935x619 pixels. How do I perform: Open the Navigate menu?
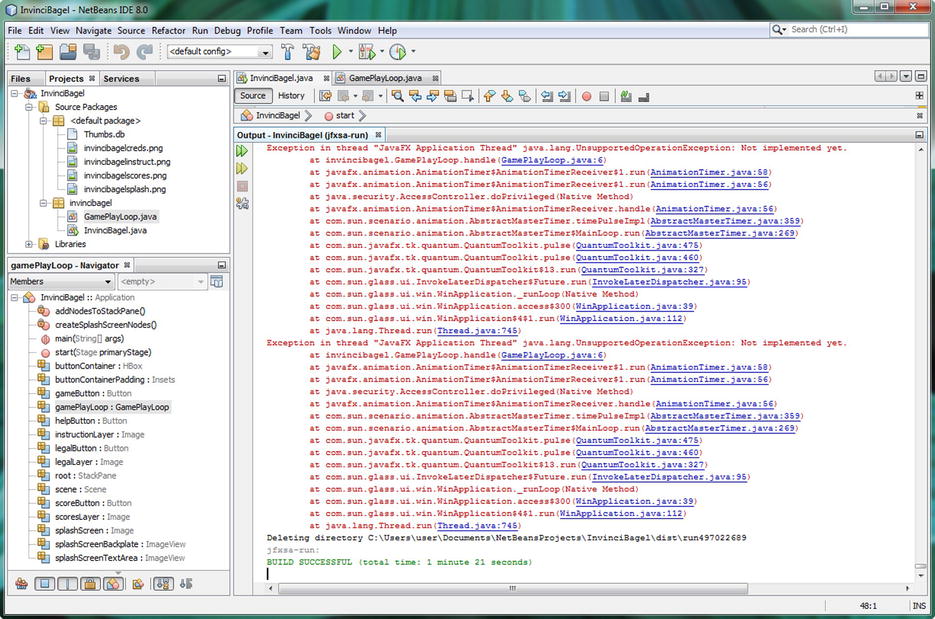[x=94, y=30]
